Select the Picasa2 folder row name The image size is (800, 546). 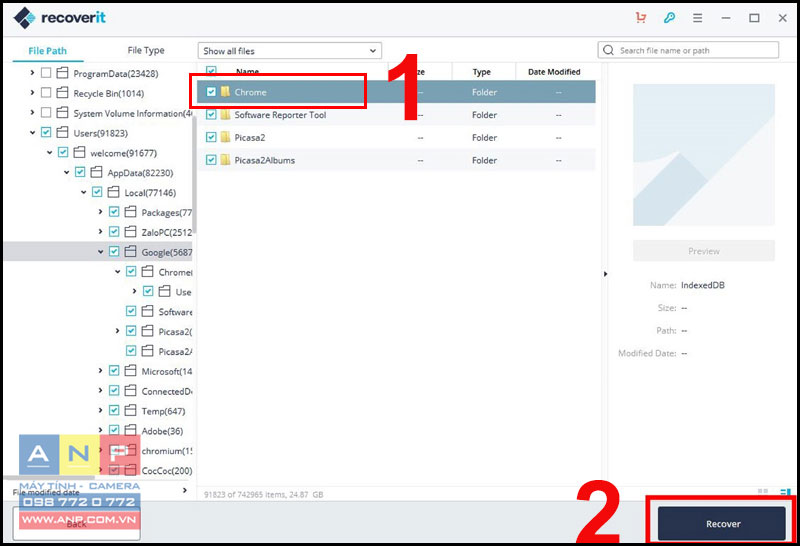(249, 137)
